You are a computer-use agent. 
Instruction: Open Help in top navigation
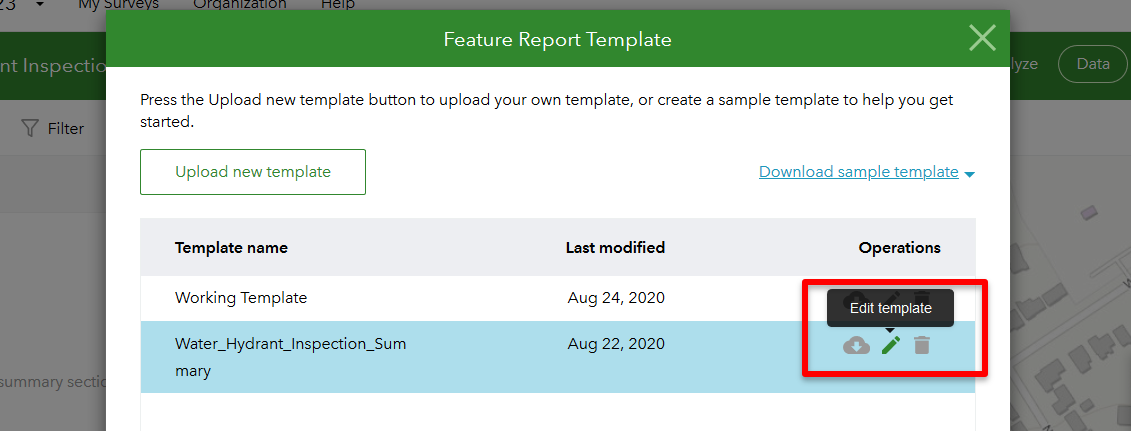coord(338,5)
